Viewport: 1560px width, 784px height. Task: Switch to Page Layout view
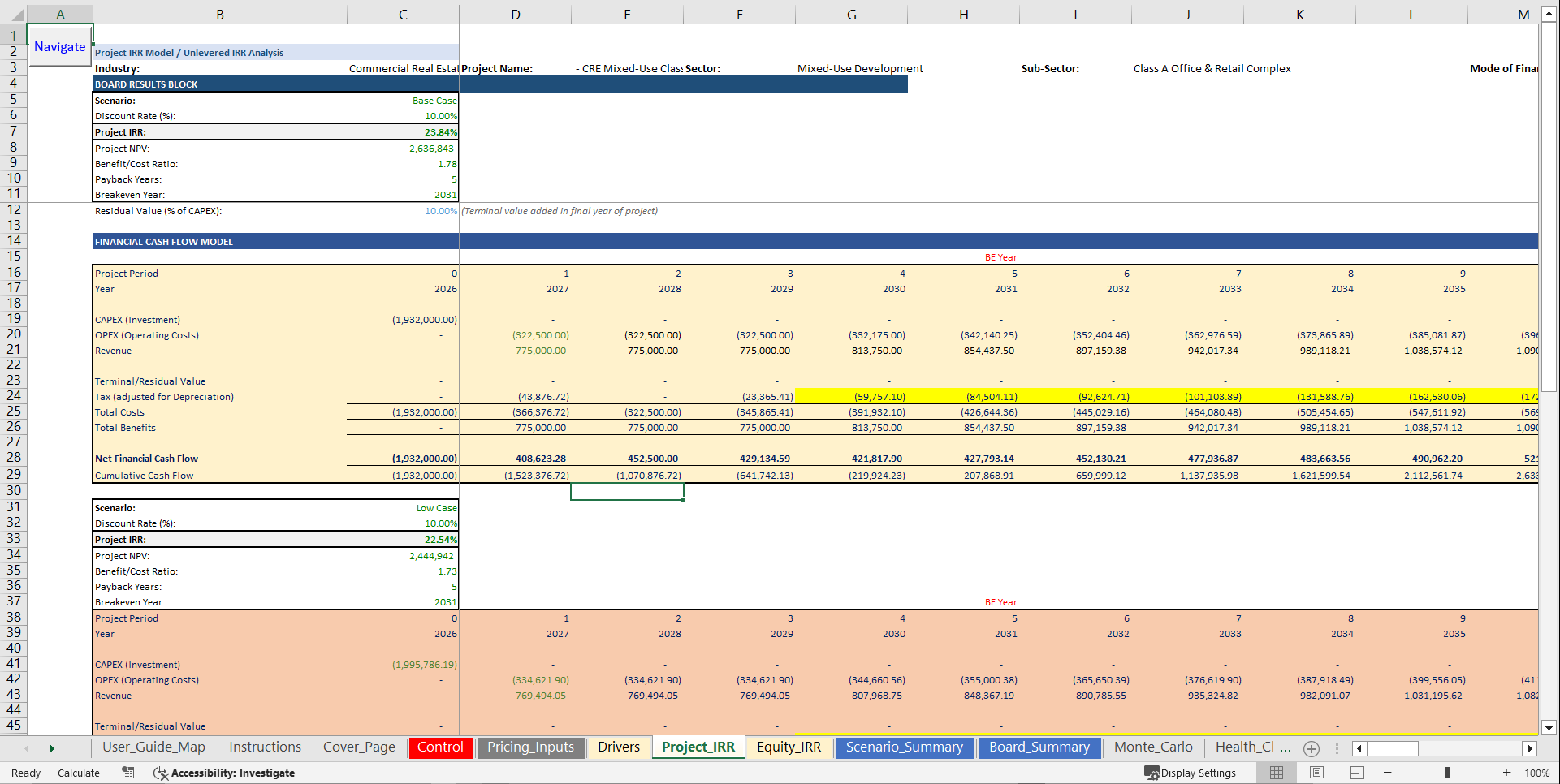click(x=1316, y=773)
